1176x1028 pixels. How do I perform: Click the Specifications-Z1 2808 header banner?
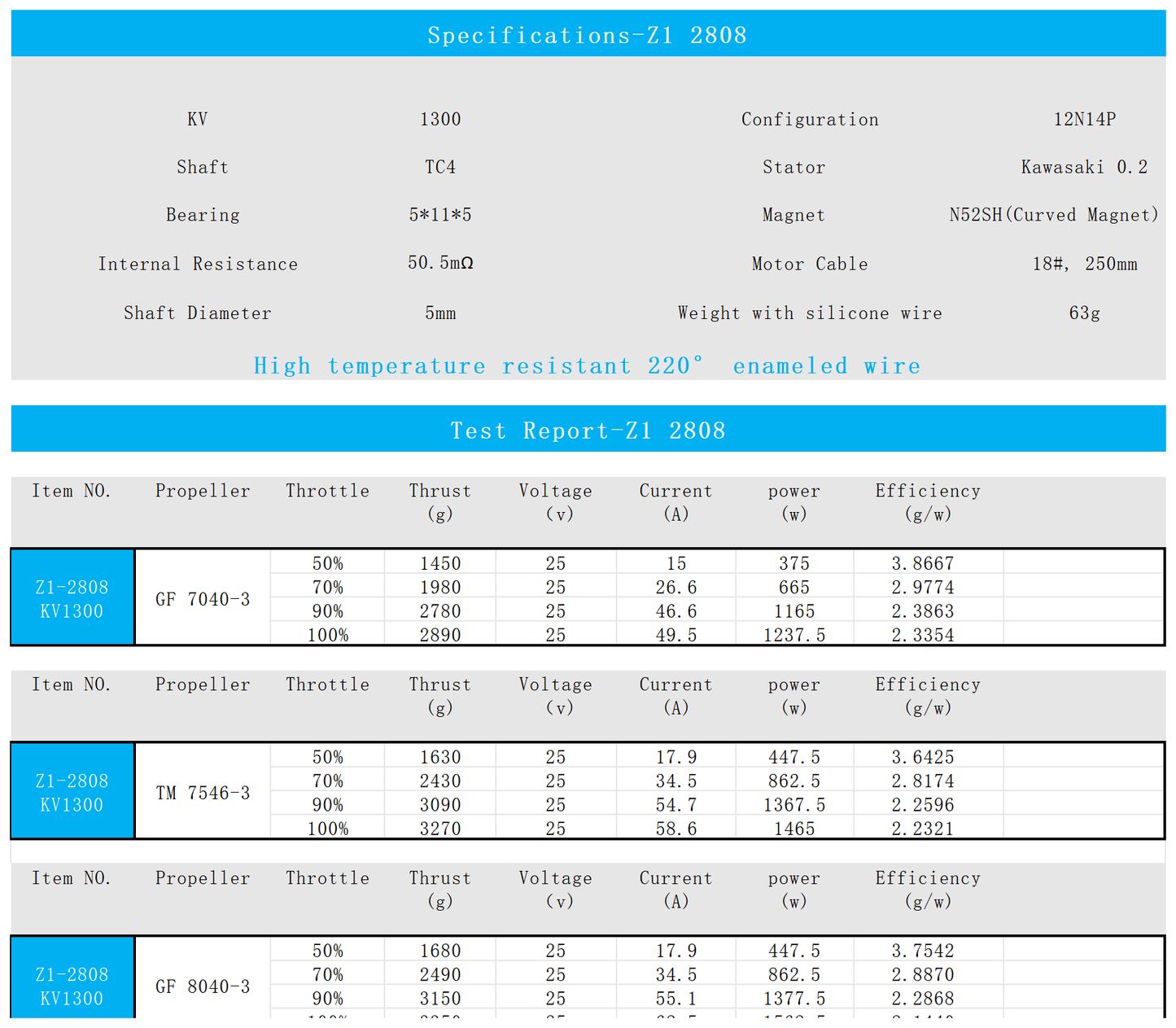pyautogui.click(x=588, y=34)
